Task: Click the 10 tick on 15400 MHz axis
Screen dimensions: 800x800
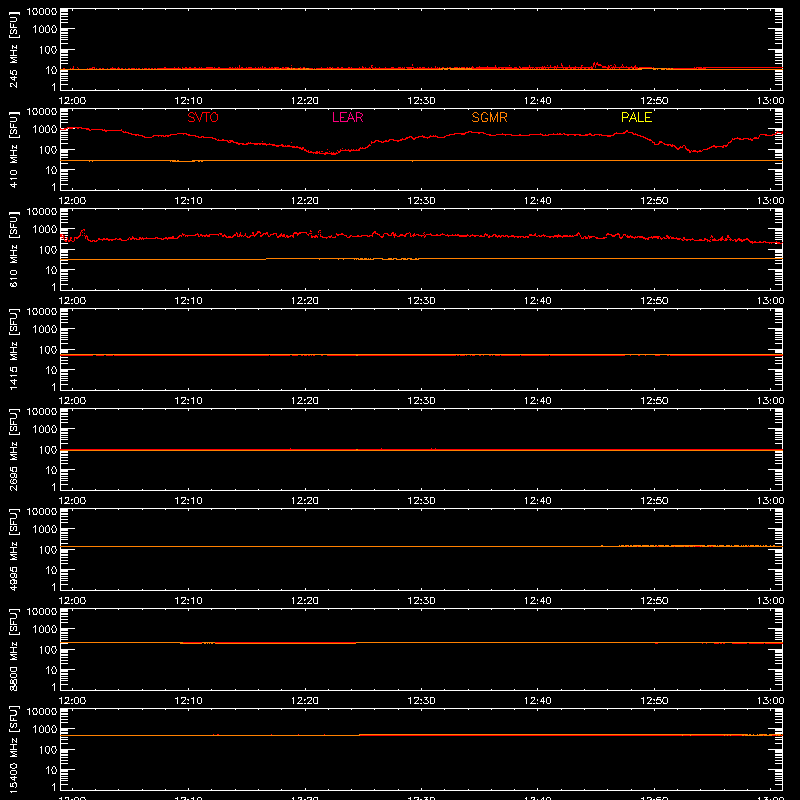Action: (51, 770)
